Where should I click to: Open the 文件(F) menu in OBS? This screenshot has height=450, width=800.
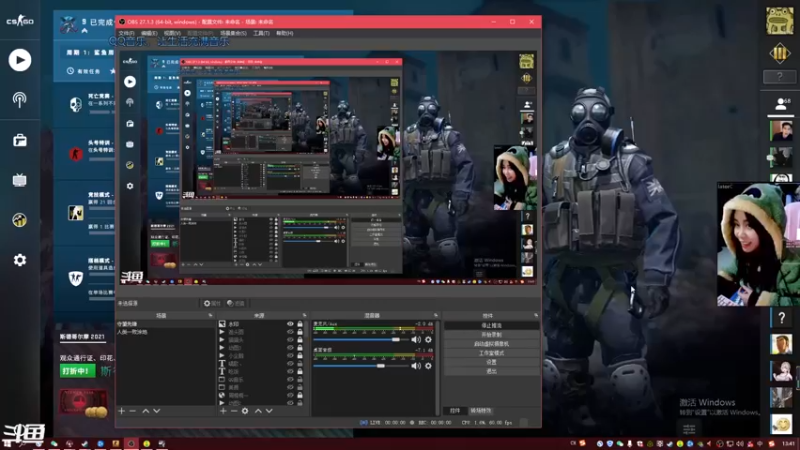point(126,33)
